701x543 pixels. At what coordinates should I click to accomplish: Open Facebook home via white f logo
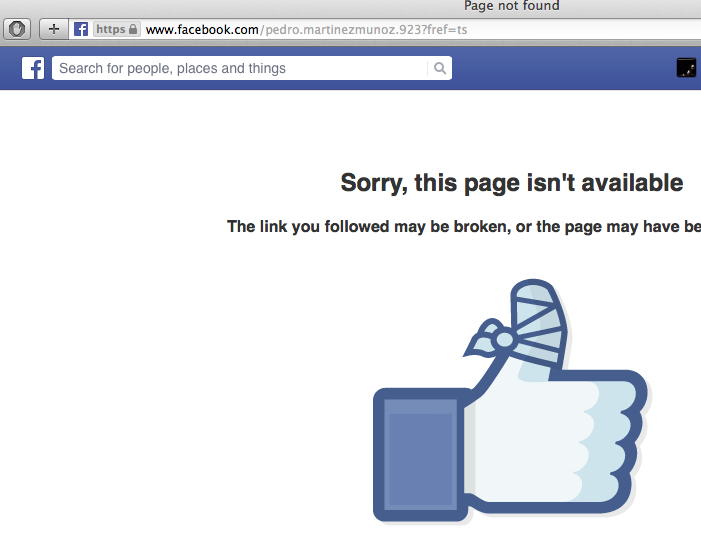click(x=33, y=68)
